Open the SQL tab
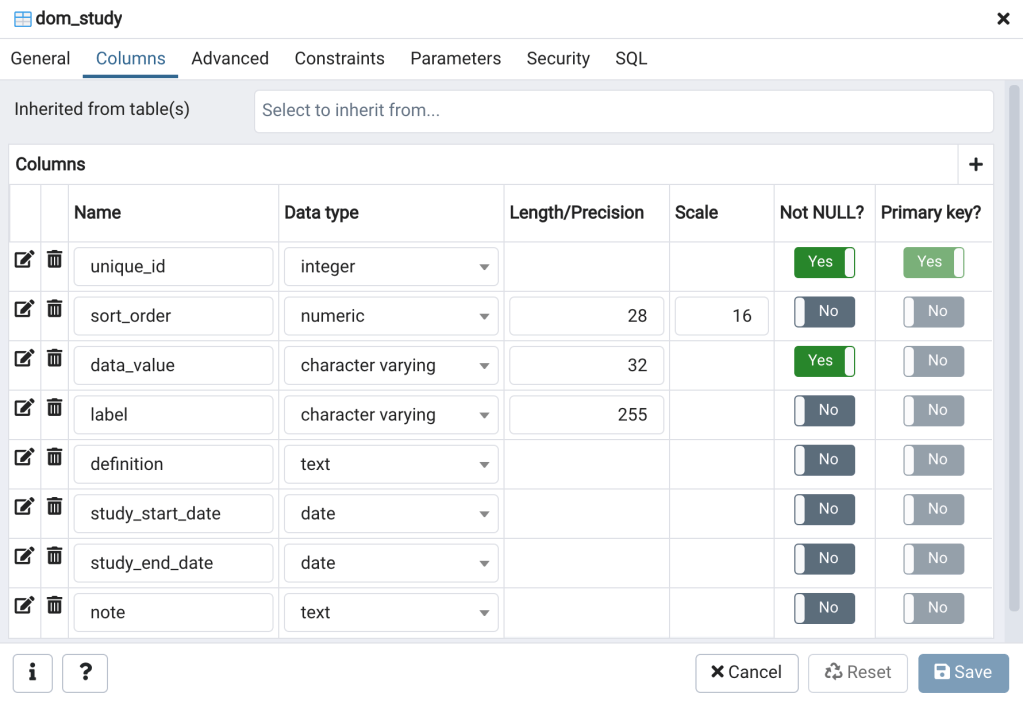This screenshot has height=701, width=1023. coord(631,59)
